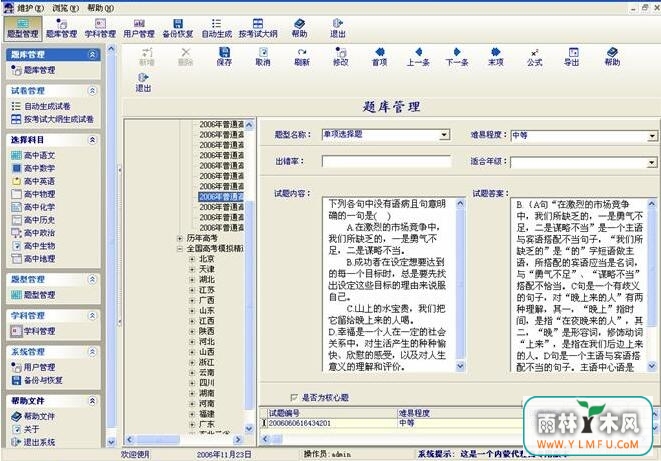Go to 首项 first record
This screenshot has width=661, height=461.
pyautogui.click(x=379, y=57)
